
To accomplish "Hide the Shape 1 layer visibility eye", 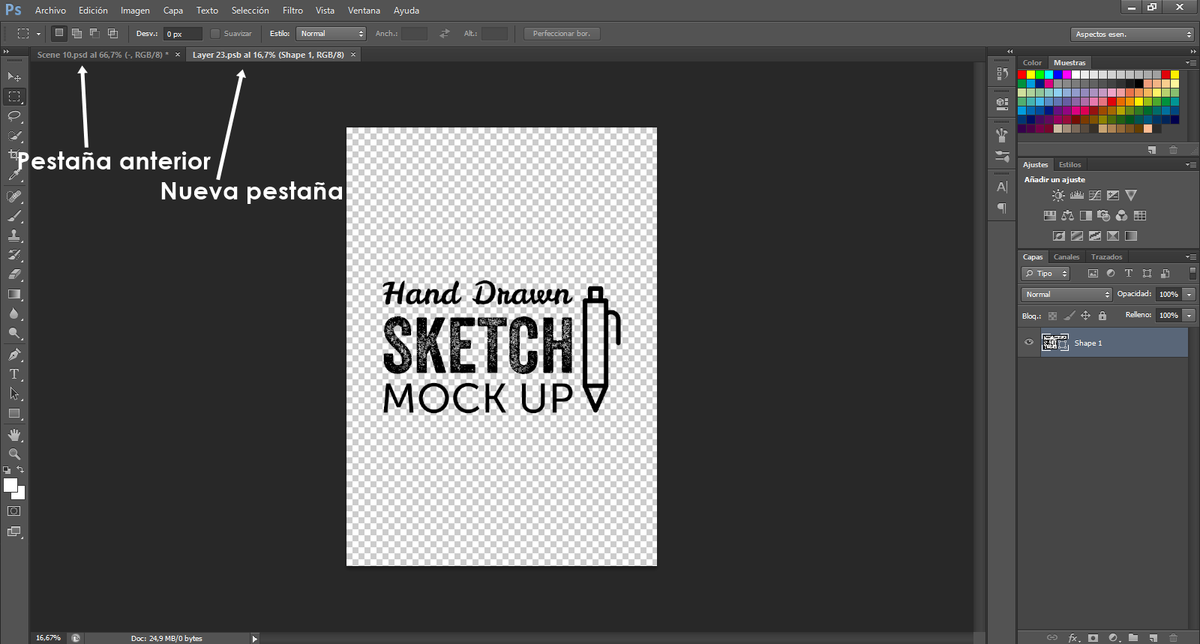I will [1028, 342].
